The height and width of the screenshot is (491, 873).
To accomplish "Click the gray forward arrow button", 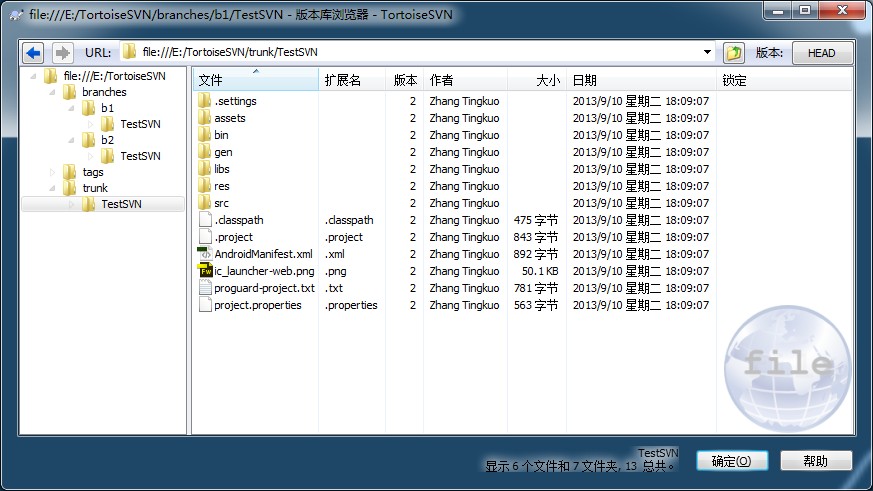I will [62, 53].
